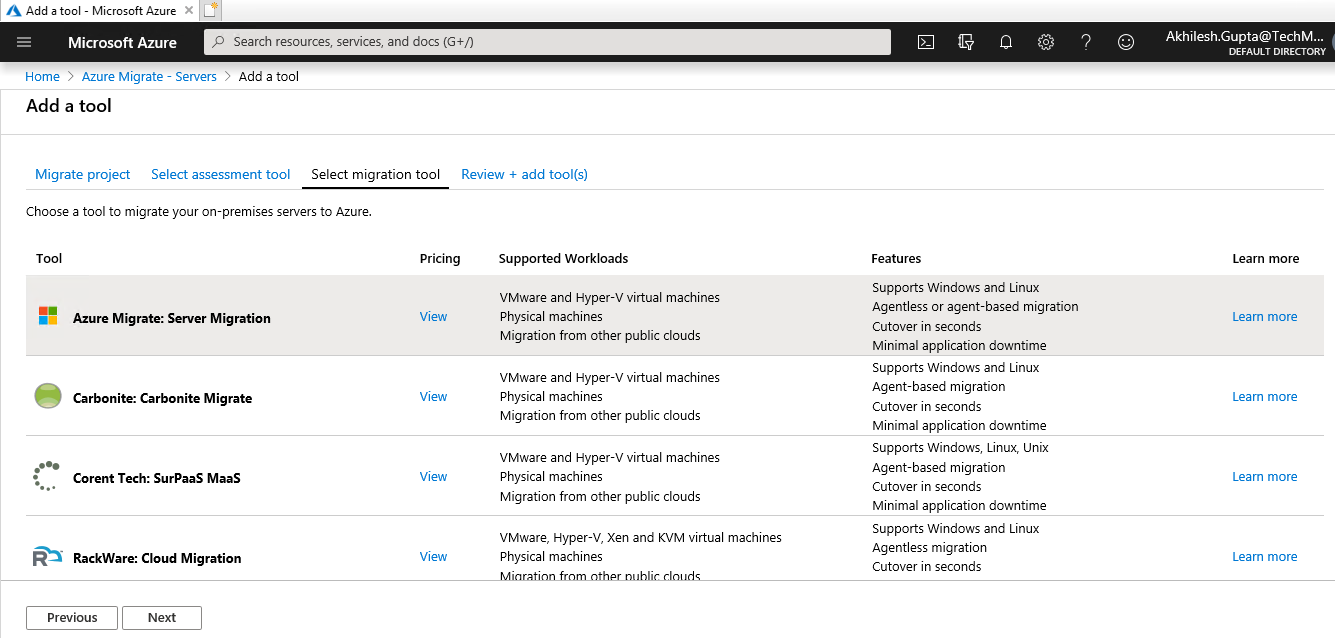
Task: Open the portal hamburger menu
Action: [x=24, y=42]
